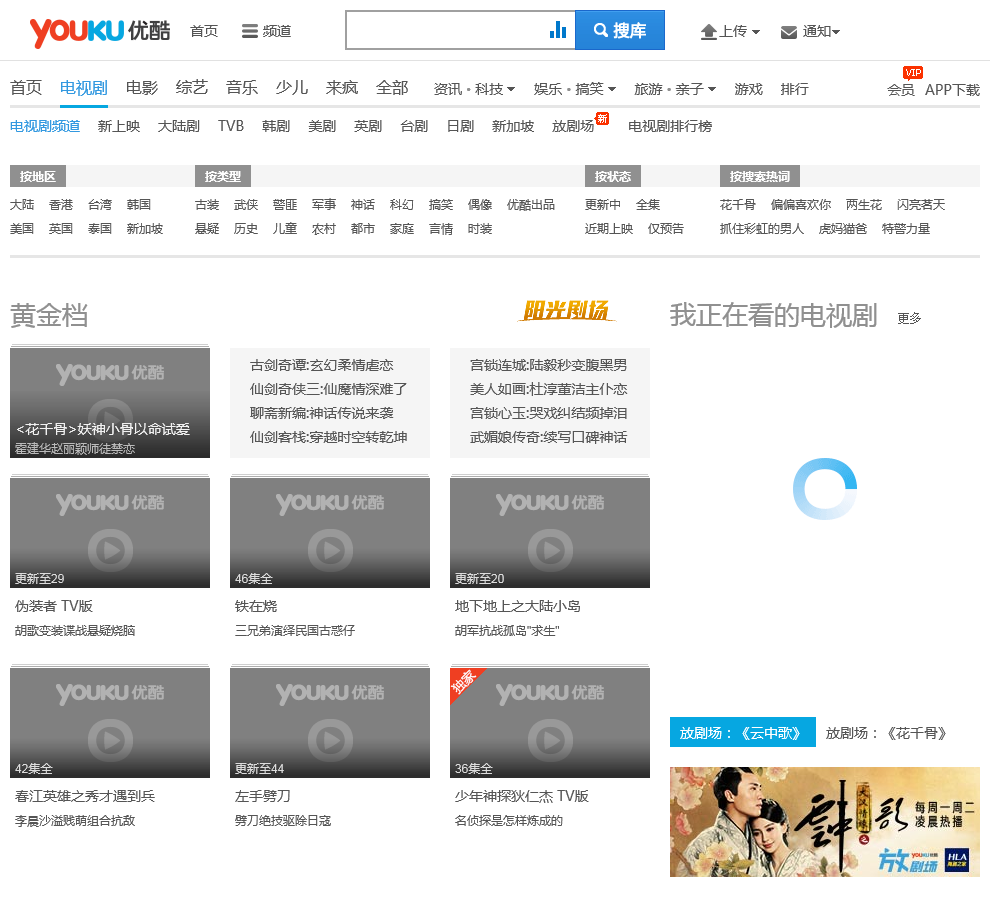The image size is (990, 900).
Task: Switch to 电影 tab
Action: click(141, 88)
